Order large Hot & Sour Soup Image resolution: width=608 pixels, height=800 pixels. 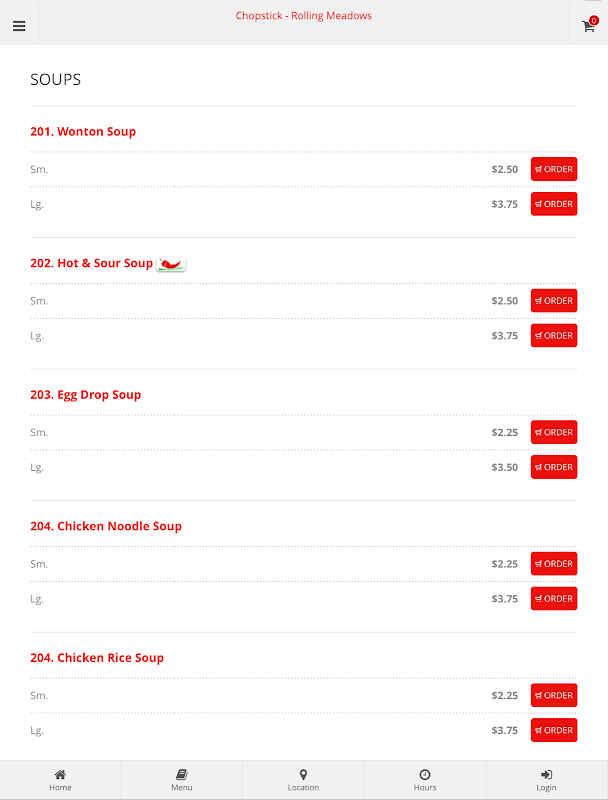pyautogui.click(x=554, y=336)
